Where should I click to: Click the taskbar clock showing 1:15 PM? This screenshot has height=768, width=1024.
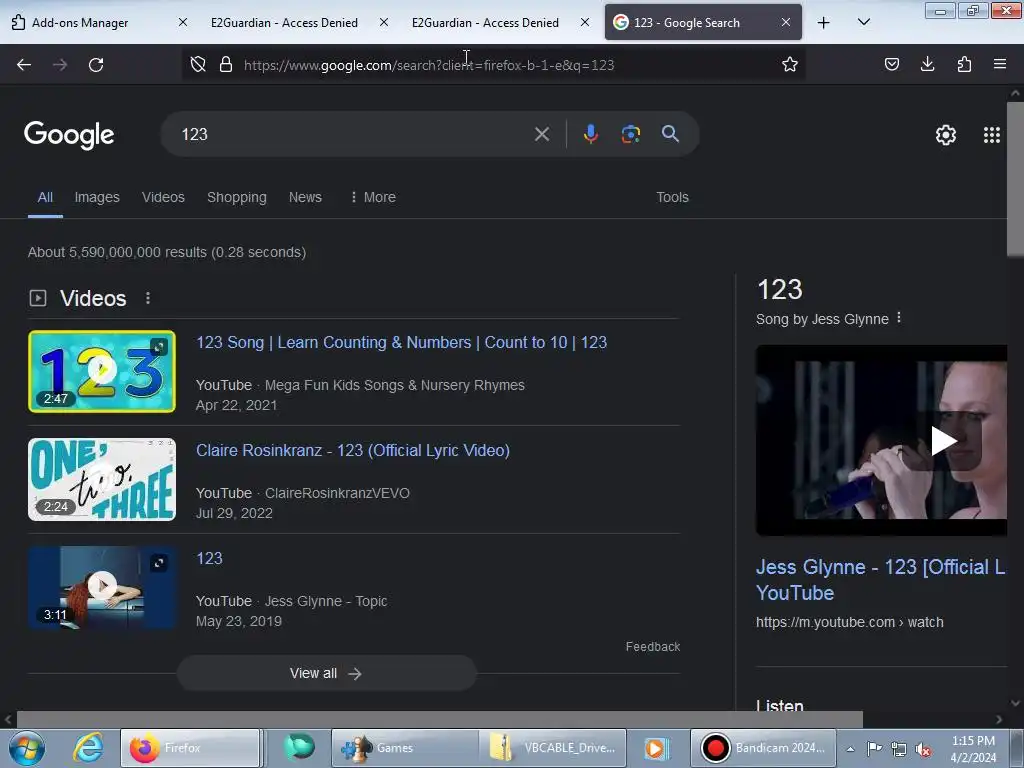(x=973, y=749)
